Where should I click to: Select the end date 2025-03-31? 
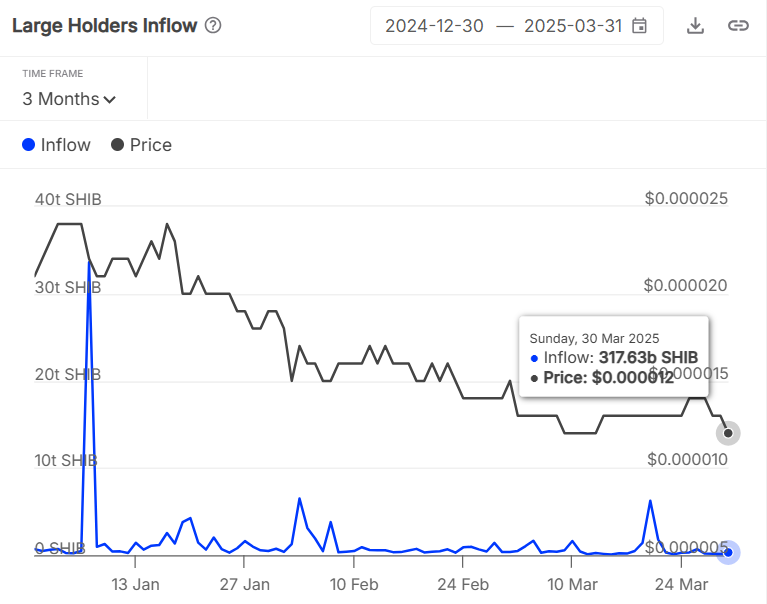[x=573, y=25]
